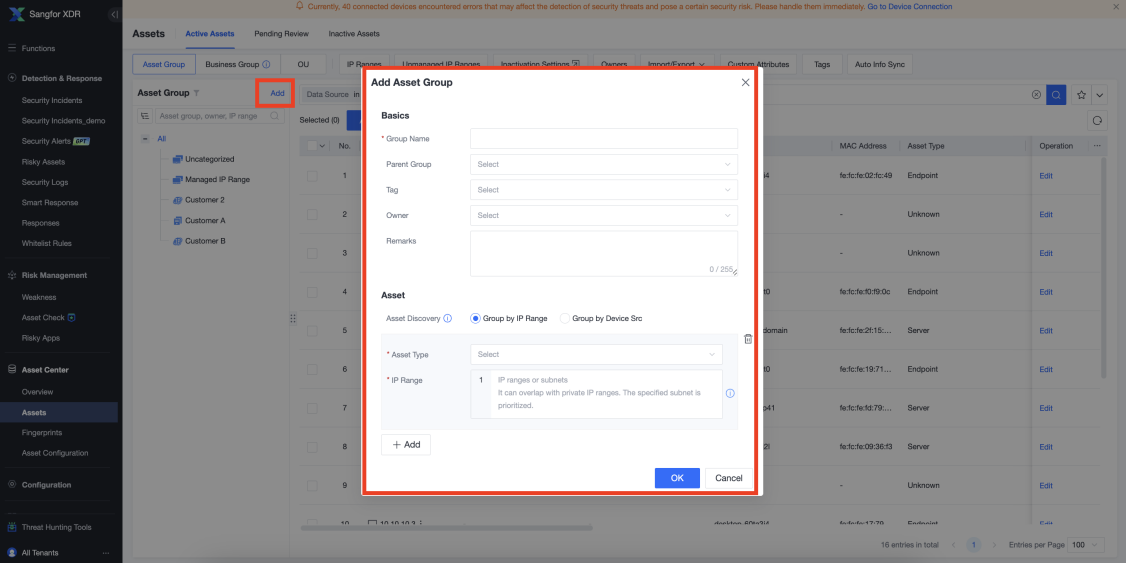Viewport: 1126px width, 563px height.
Task: Select Group by Device Src radio button
Action: (564, 318)
